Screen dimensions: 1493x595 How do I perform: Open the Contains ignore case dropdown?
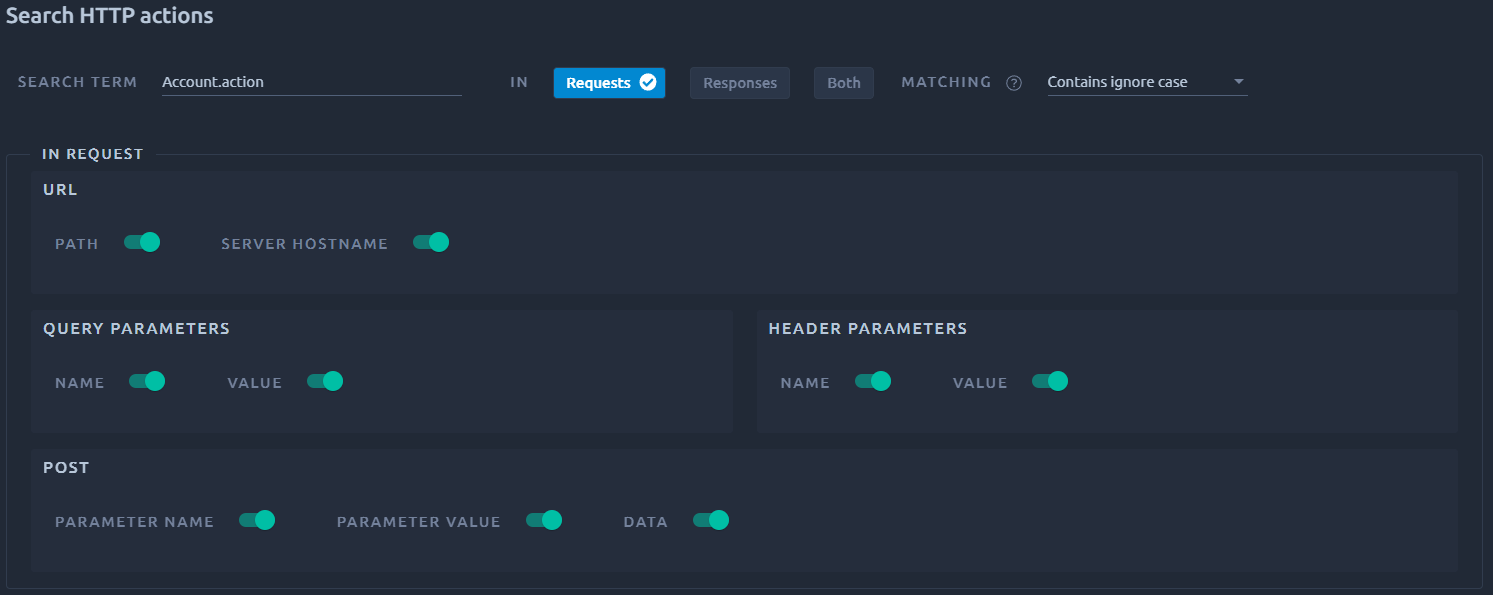click(x=1147, y=82)
